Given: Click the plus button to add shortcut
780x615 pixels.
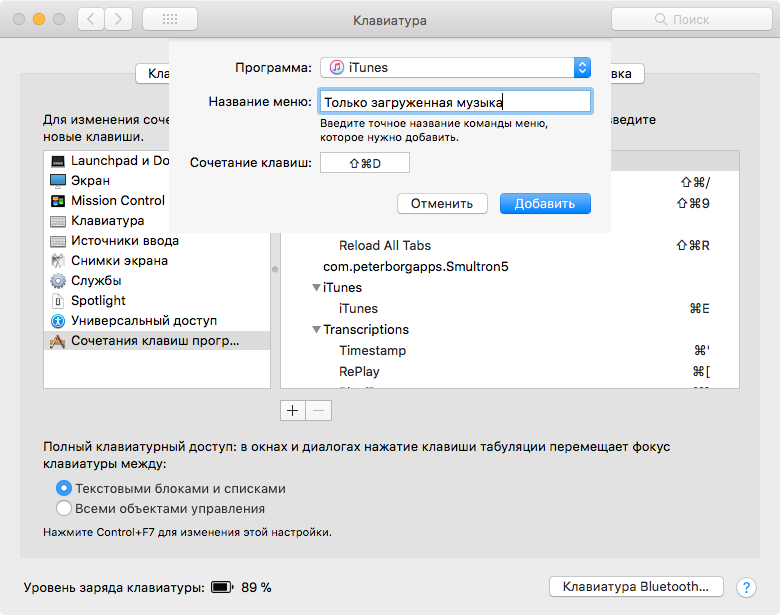Looking at the screenshot, I should coord(293,411).
